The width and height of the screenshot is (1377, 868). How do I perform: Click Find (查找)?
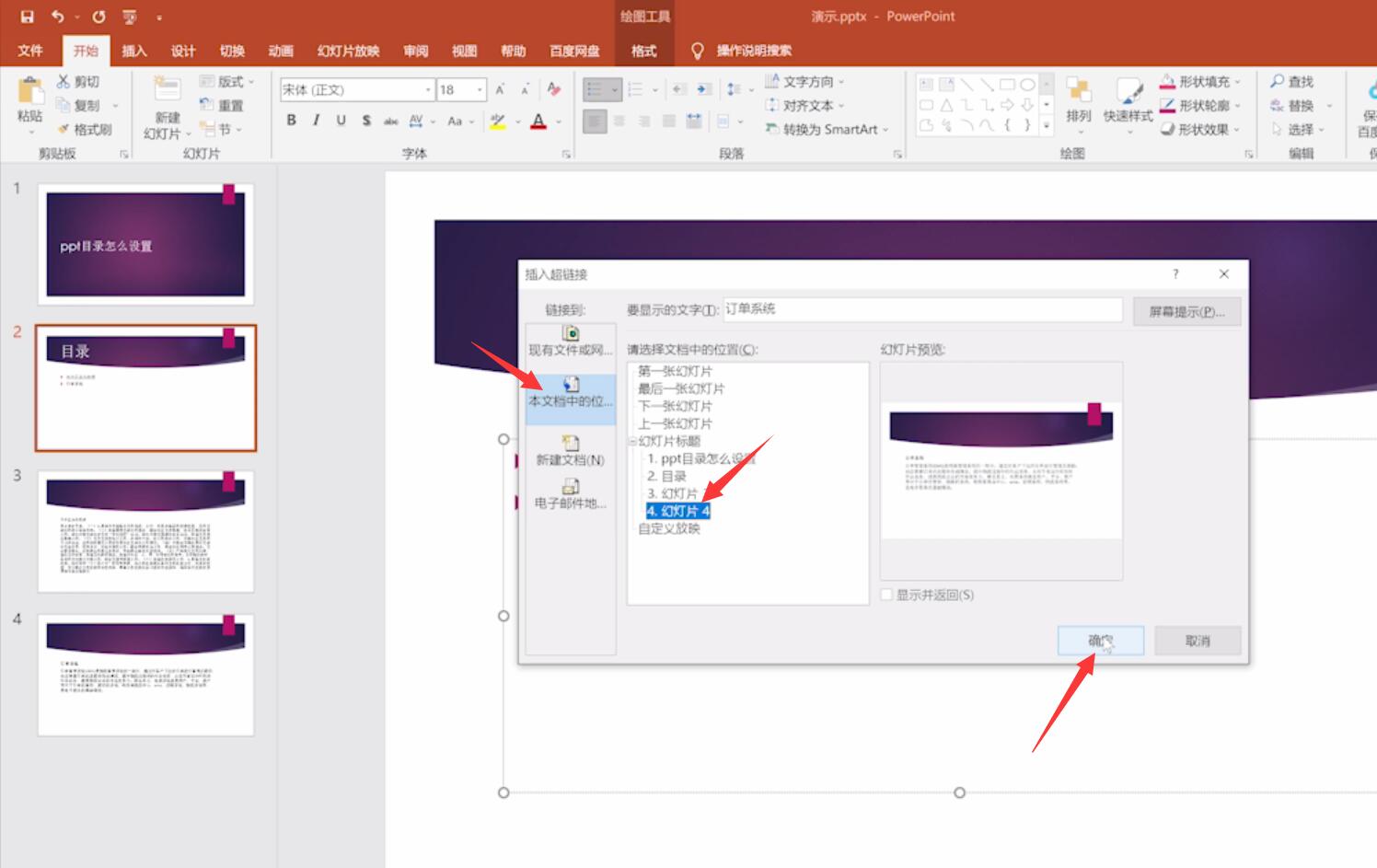click(x=1291, y=82)
